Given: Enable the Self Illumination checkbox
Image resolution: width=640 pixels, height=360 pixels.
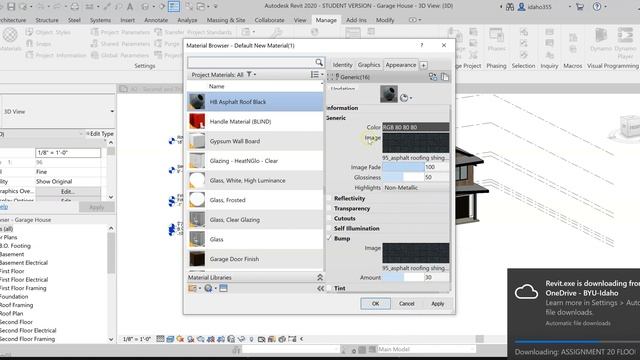Looking at the screenshot, I should click(x=329, y=229).
